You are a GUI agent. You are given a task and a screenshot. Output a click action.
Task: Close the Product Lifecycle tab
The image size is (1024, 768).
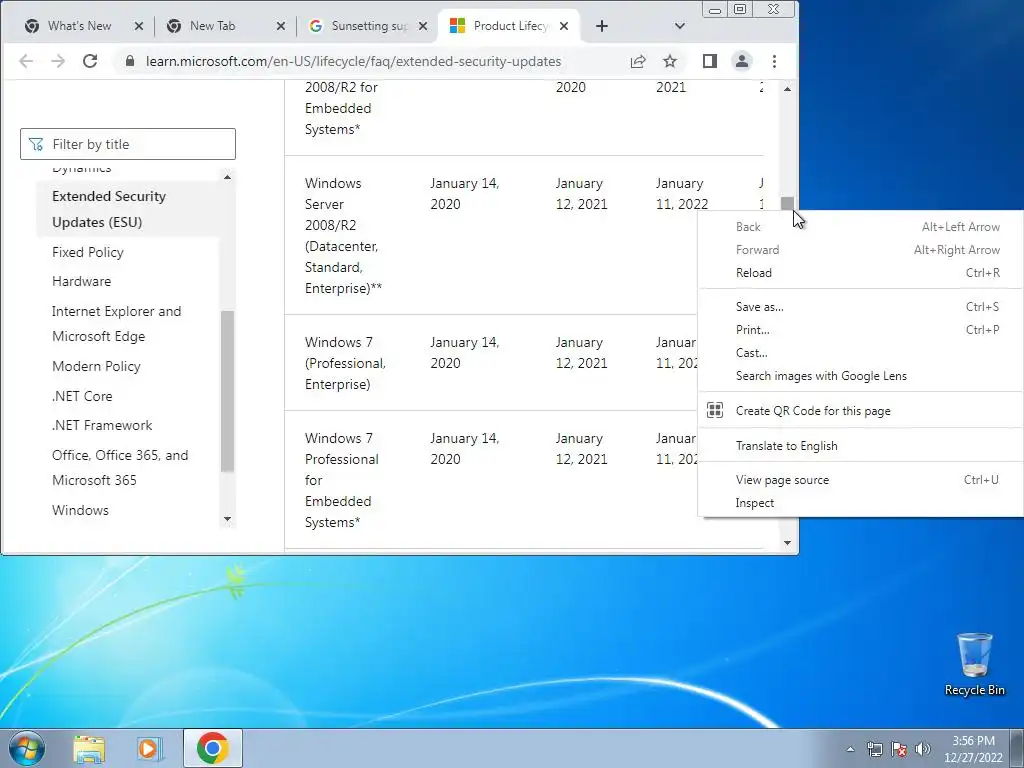click(x=564, y=26)
